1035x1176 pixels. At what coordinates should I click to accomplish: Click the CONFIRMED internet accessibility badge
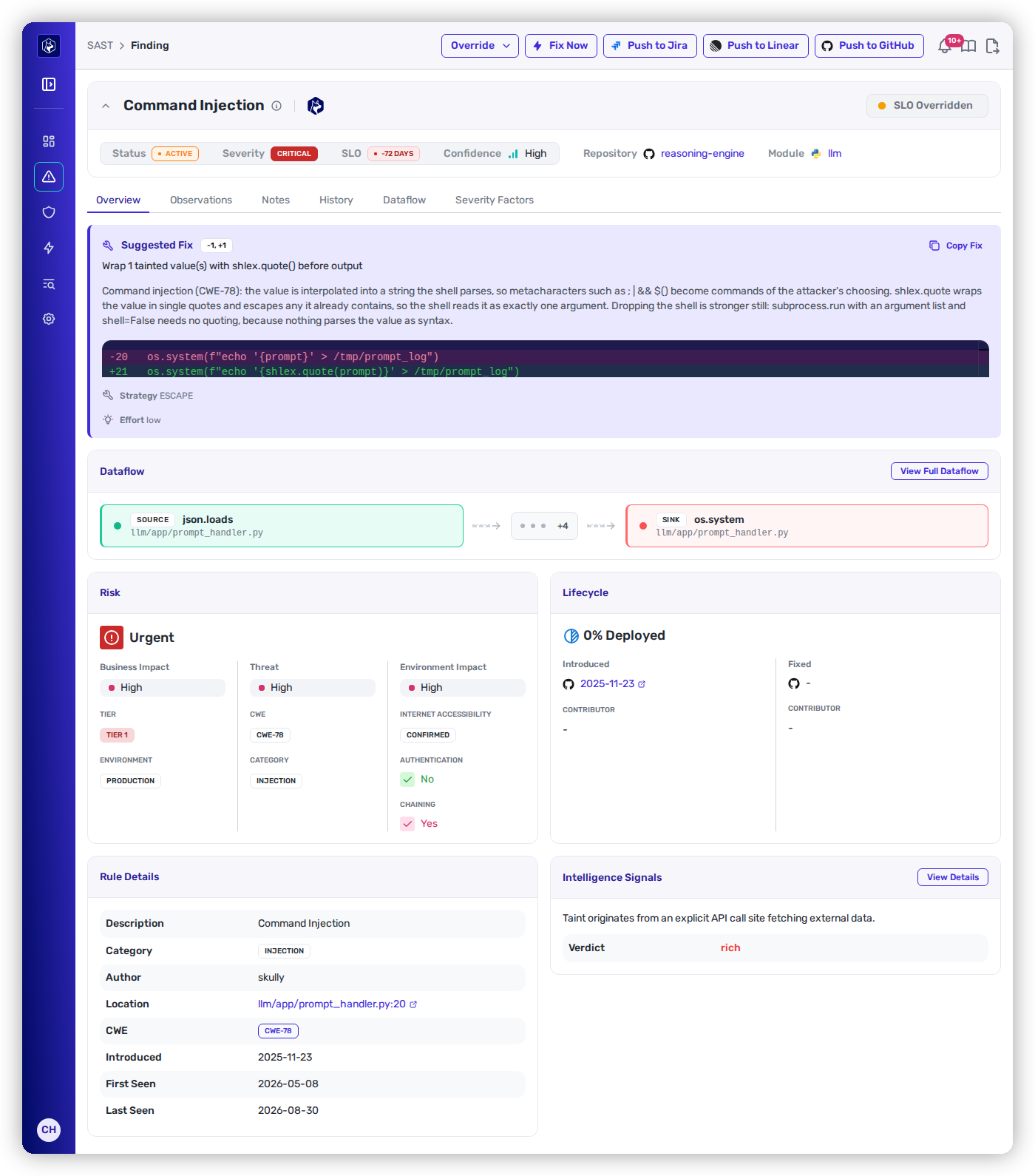tap(428, 735)
